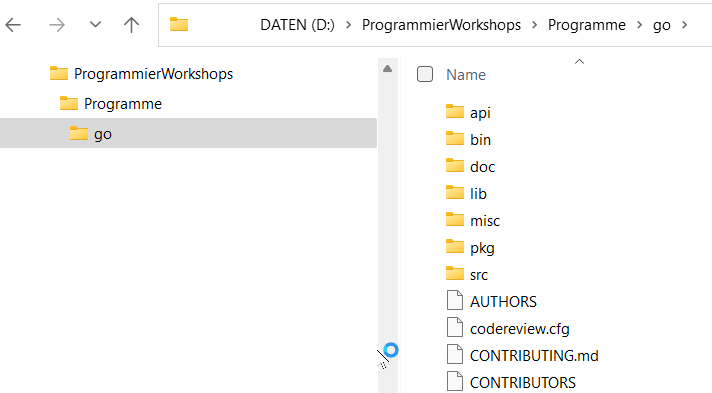Jump to DATEN (D:) in address bar
This screenshot has height=393, width=712.
click(297, 25)
